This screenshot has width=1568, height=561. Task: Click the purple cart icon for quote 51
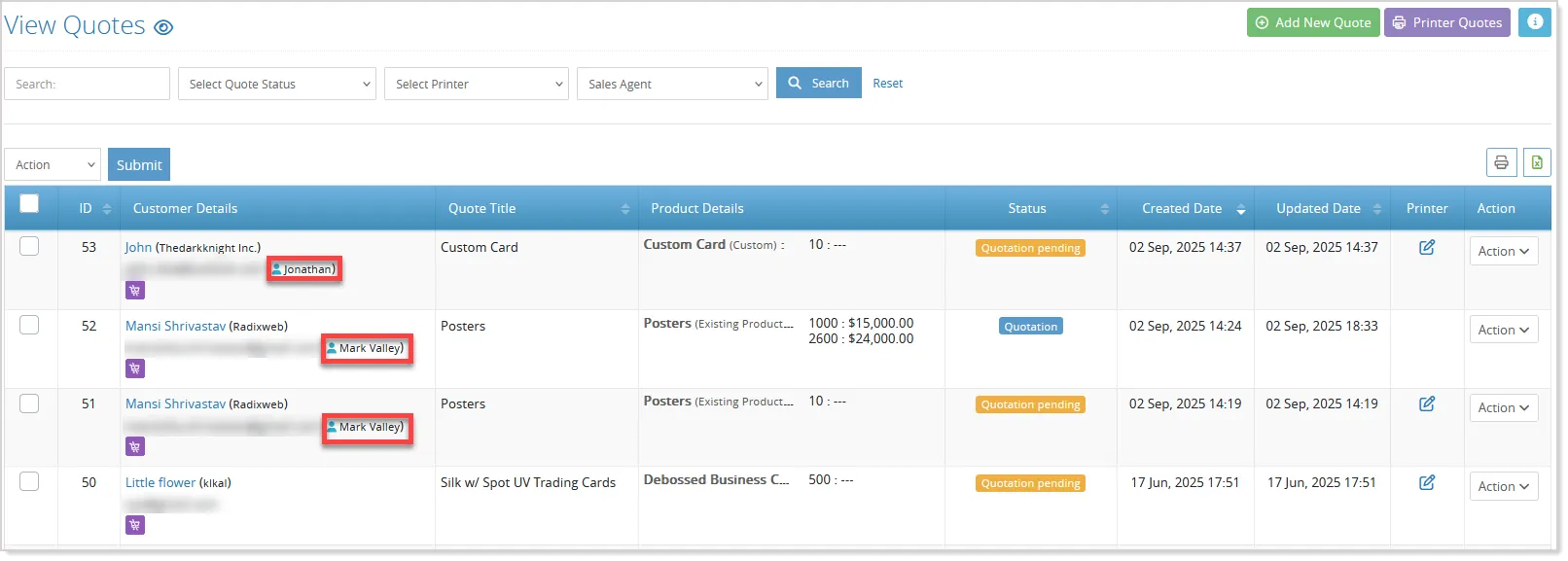coord(135,446)
